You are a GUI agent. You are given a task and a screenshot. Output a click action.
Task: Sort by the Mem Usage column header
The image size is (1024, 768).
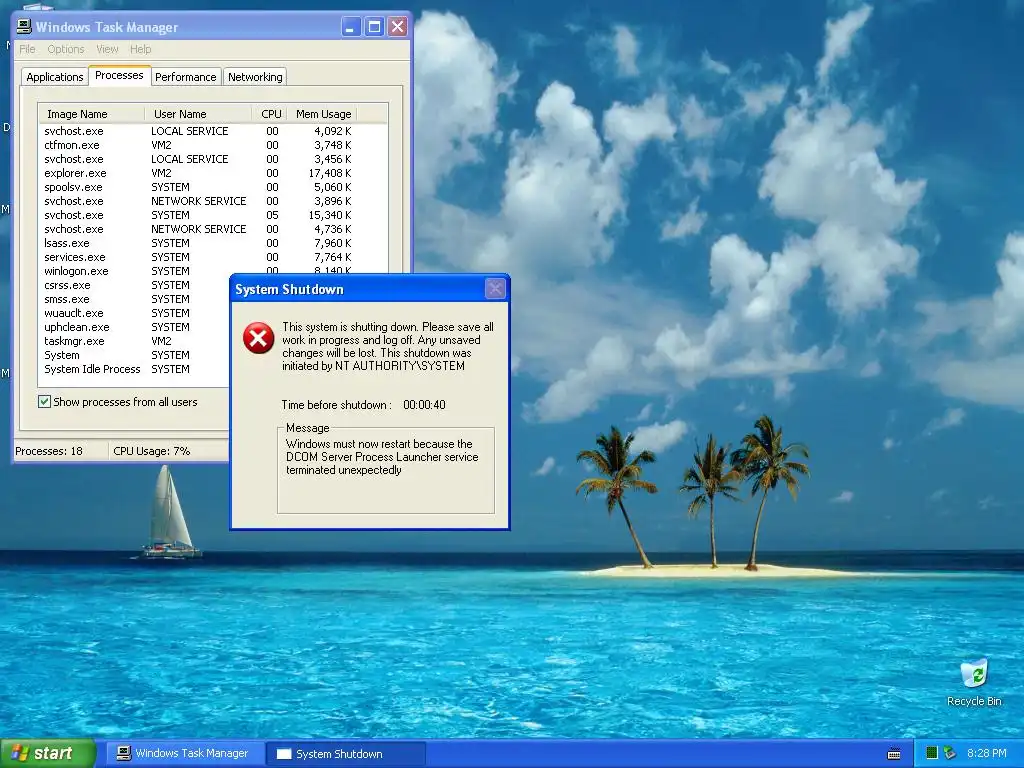321,114
